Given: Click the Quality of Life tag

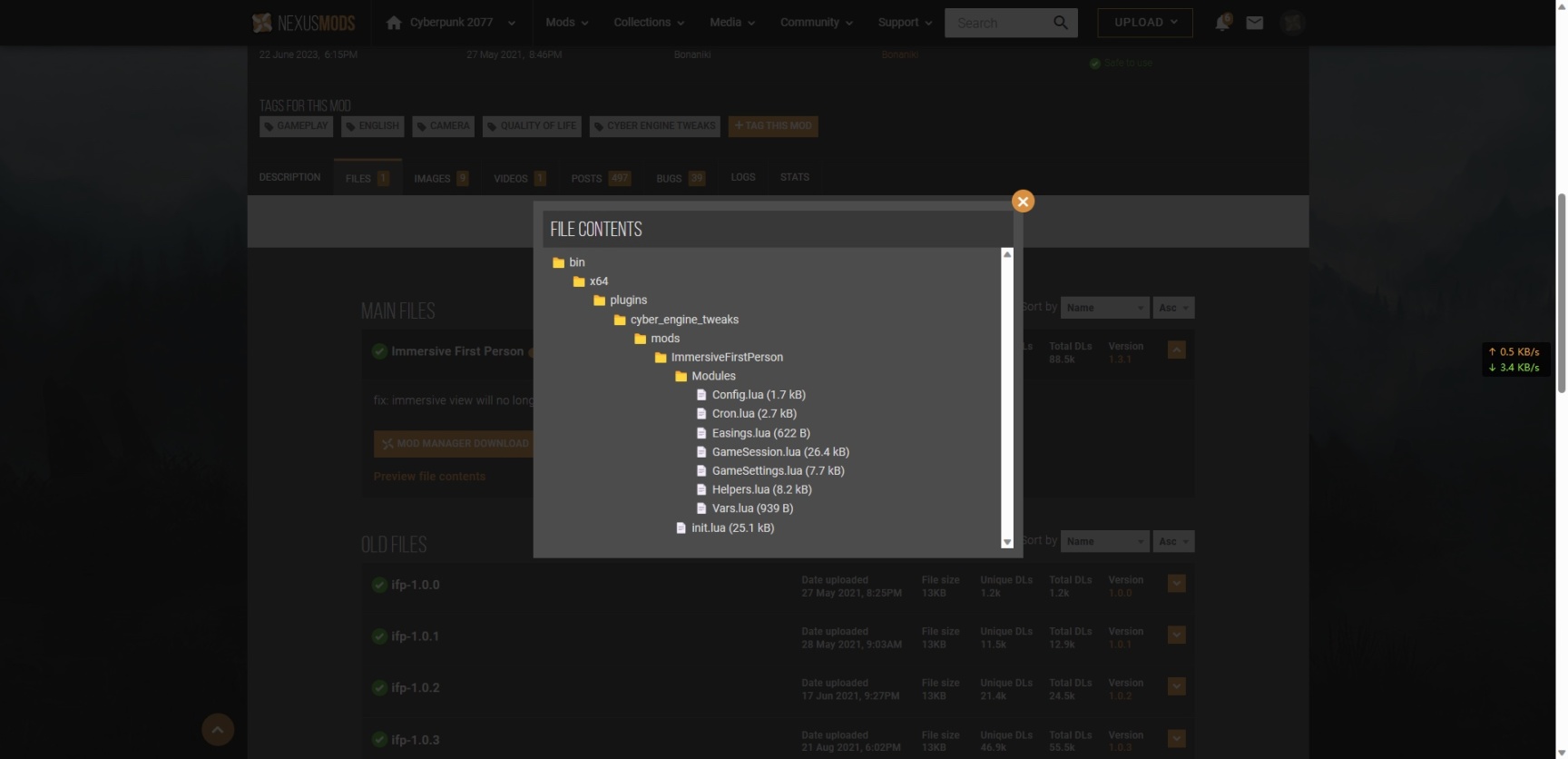Looking at the screenshot, I should 532,126.
